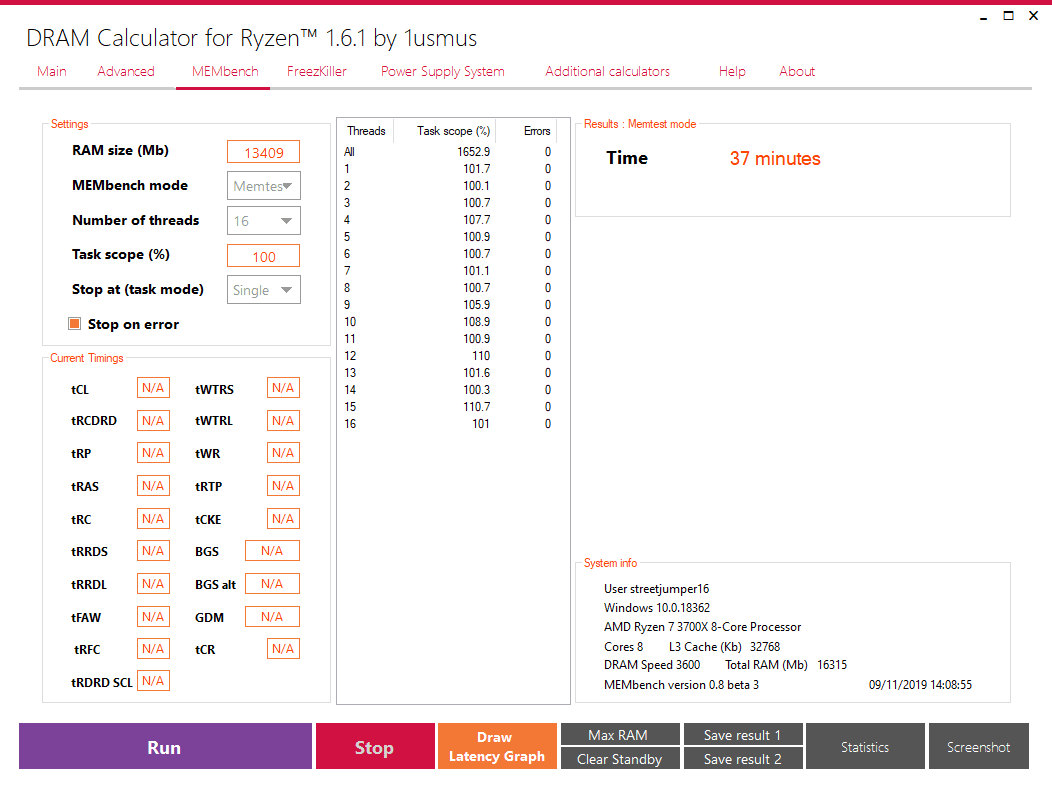The image size is (1052, 790).
Task: Click the tRFC timing value box
Action: (153, 649)
